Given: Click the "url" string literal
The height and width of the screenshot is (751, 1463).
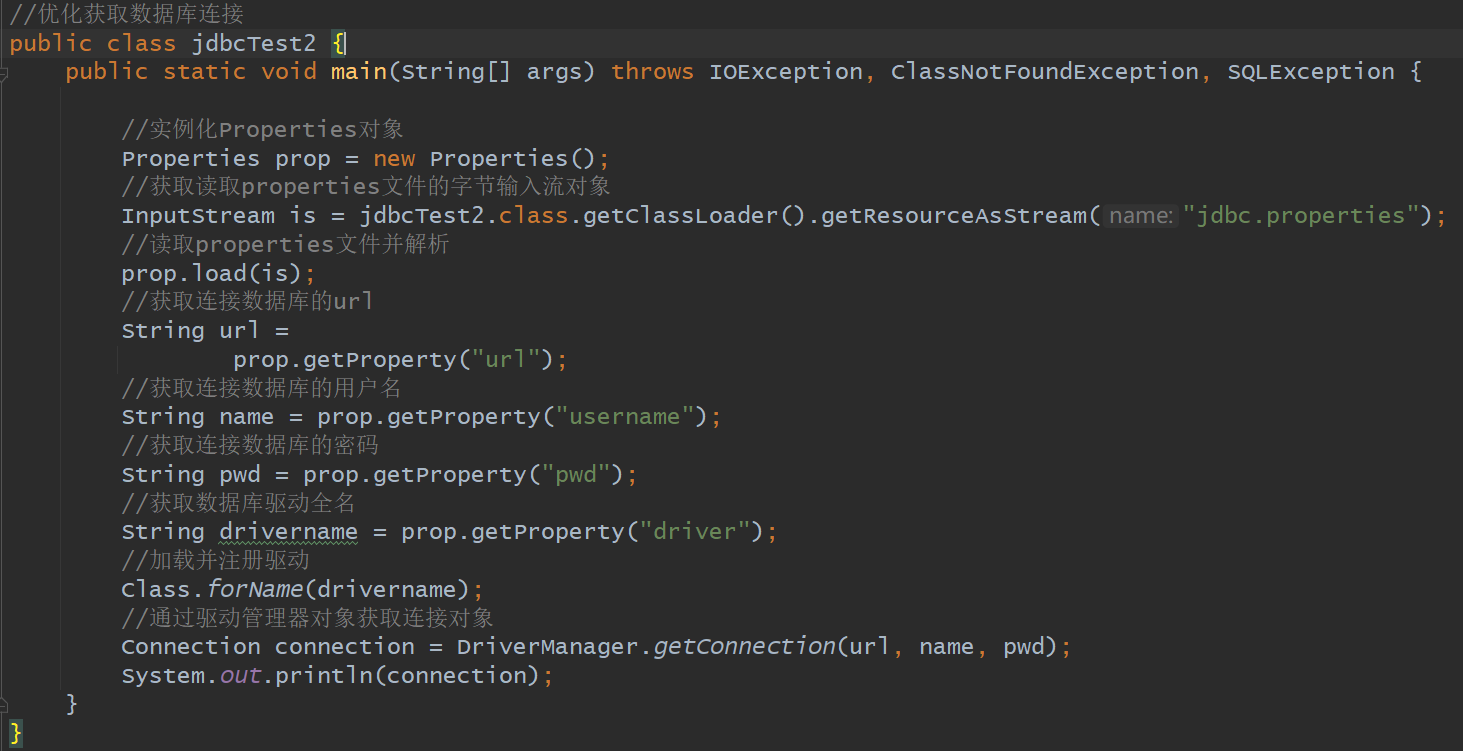Looking at the screenshot, I should (506, 359).
